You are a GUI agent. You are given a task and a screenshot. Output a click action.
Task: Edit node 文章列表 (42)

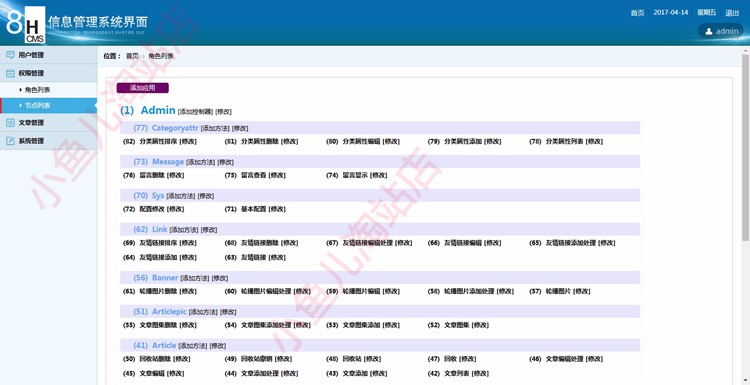[480, 374]
